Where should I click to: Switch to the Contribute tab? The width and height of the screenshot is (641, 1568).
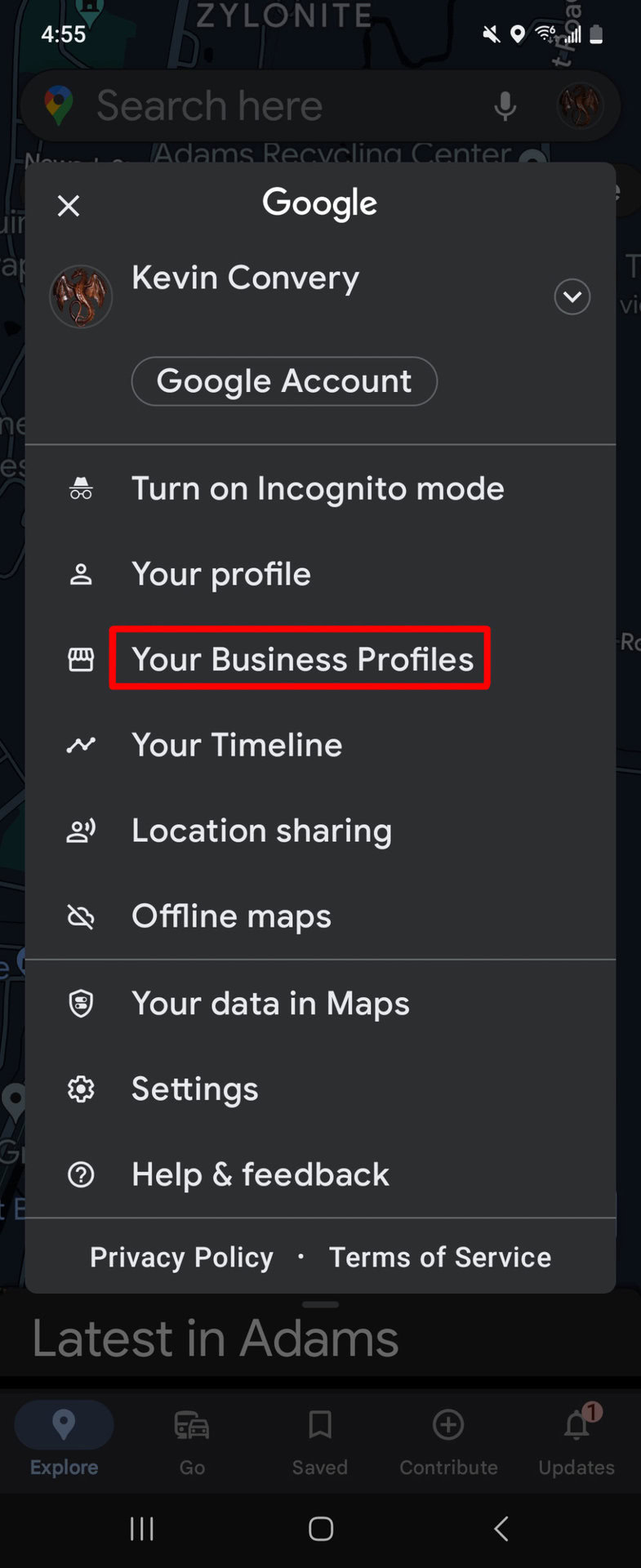click(x=448, y=1441)
